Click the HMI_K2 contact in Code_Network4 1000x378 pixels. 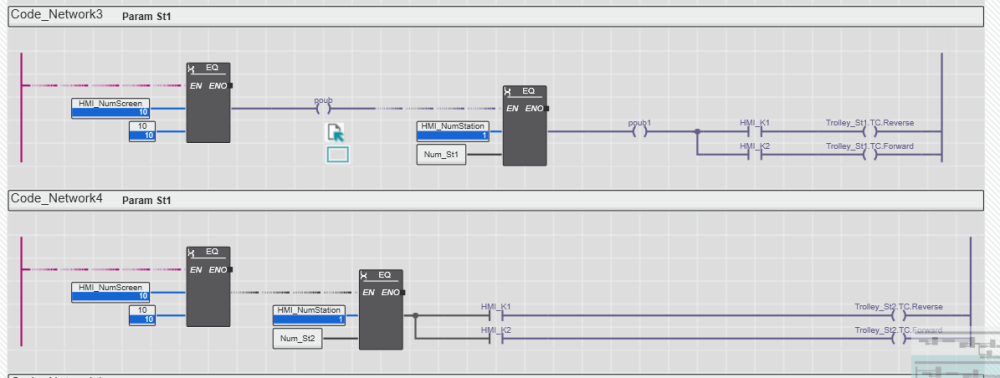(x=496, y=338)
